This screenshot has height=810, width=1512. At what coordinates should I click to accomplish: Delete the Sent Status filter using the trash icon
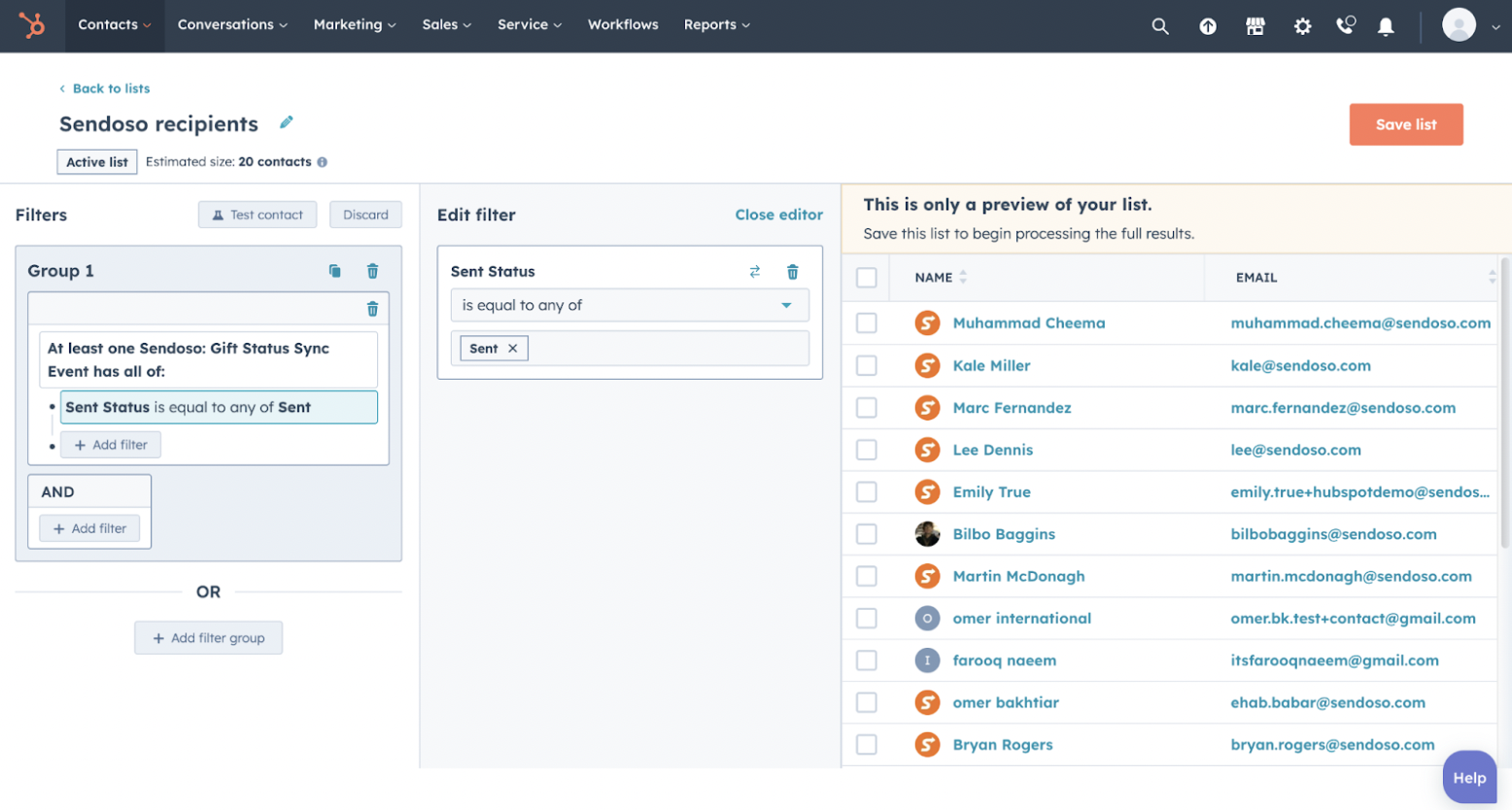(x=794, y=272)
